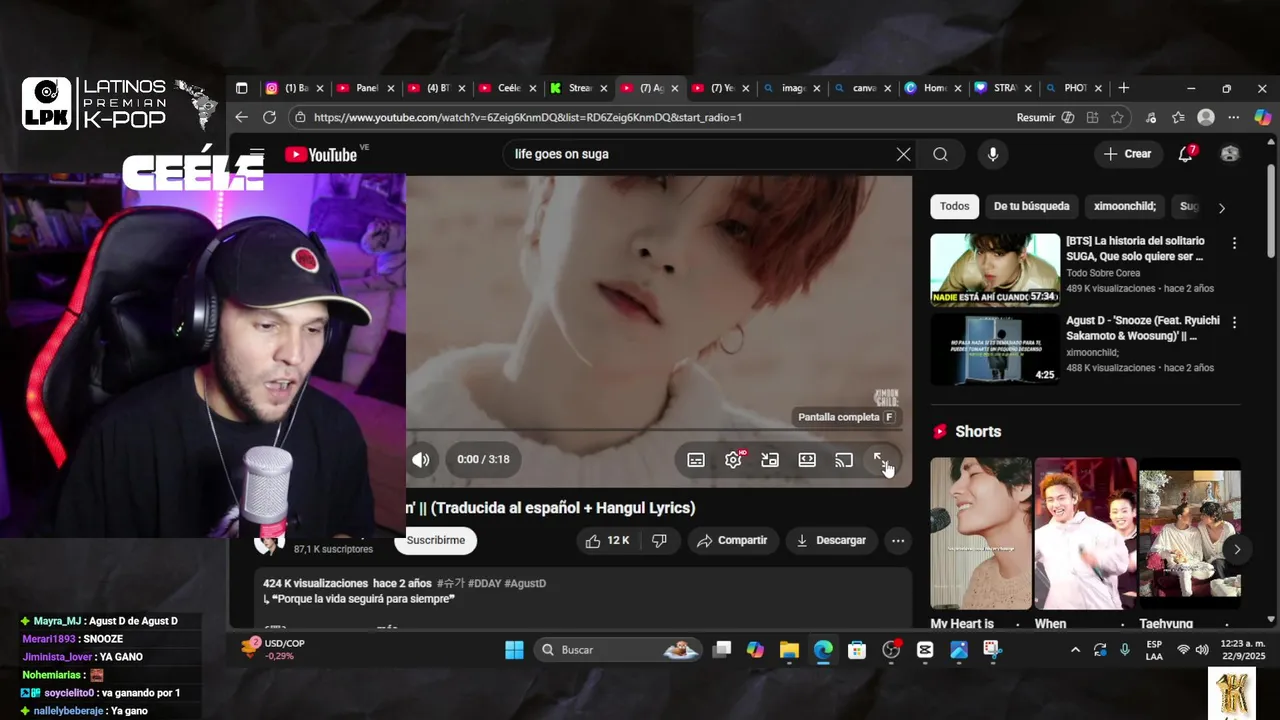Open the My Heart is short
This screenshot has width=1280, height=720.
981,534
